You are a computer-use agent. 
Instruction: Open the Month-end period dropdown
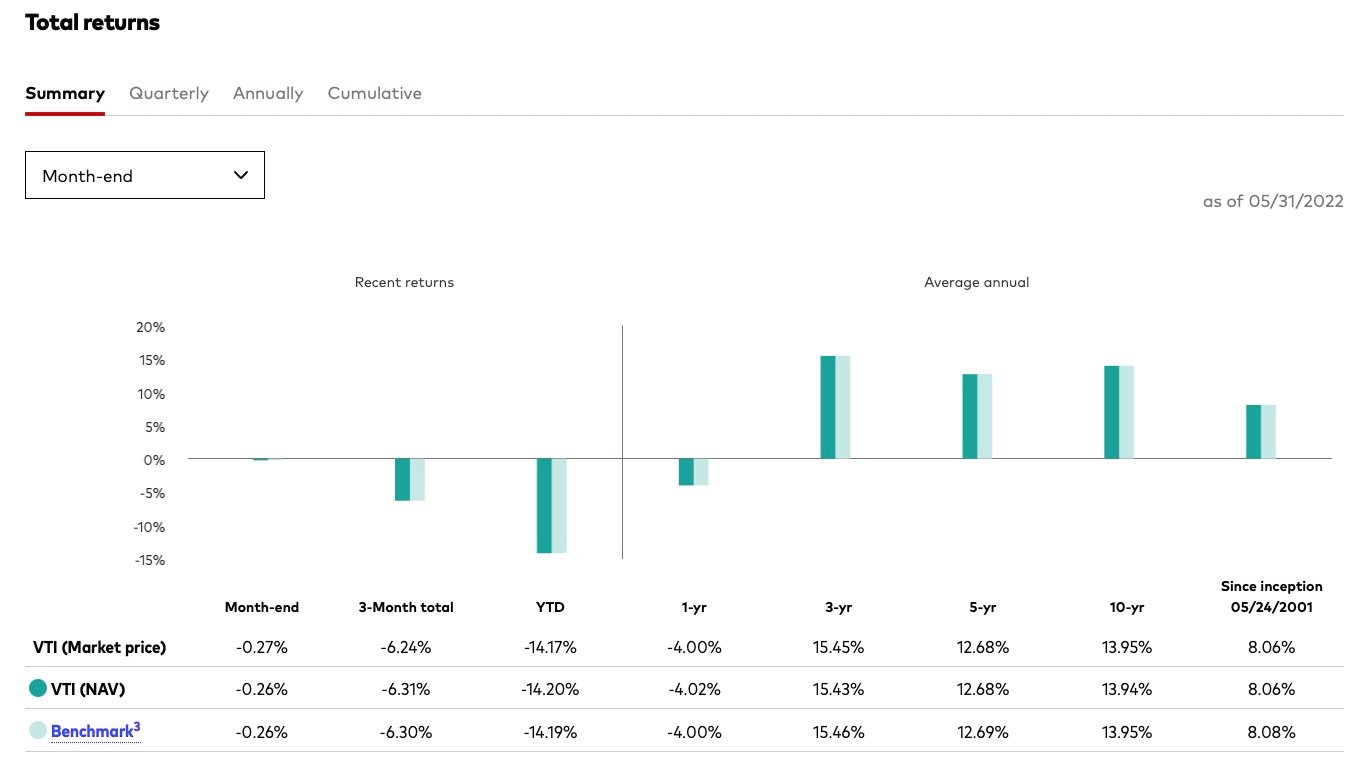[145, 175]
